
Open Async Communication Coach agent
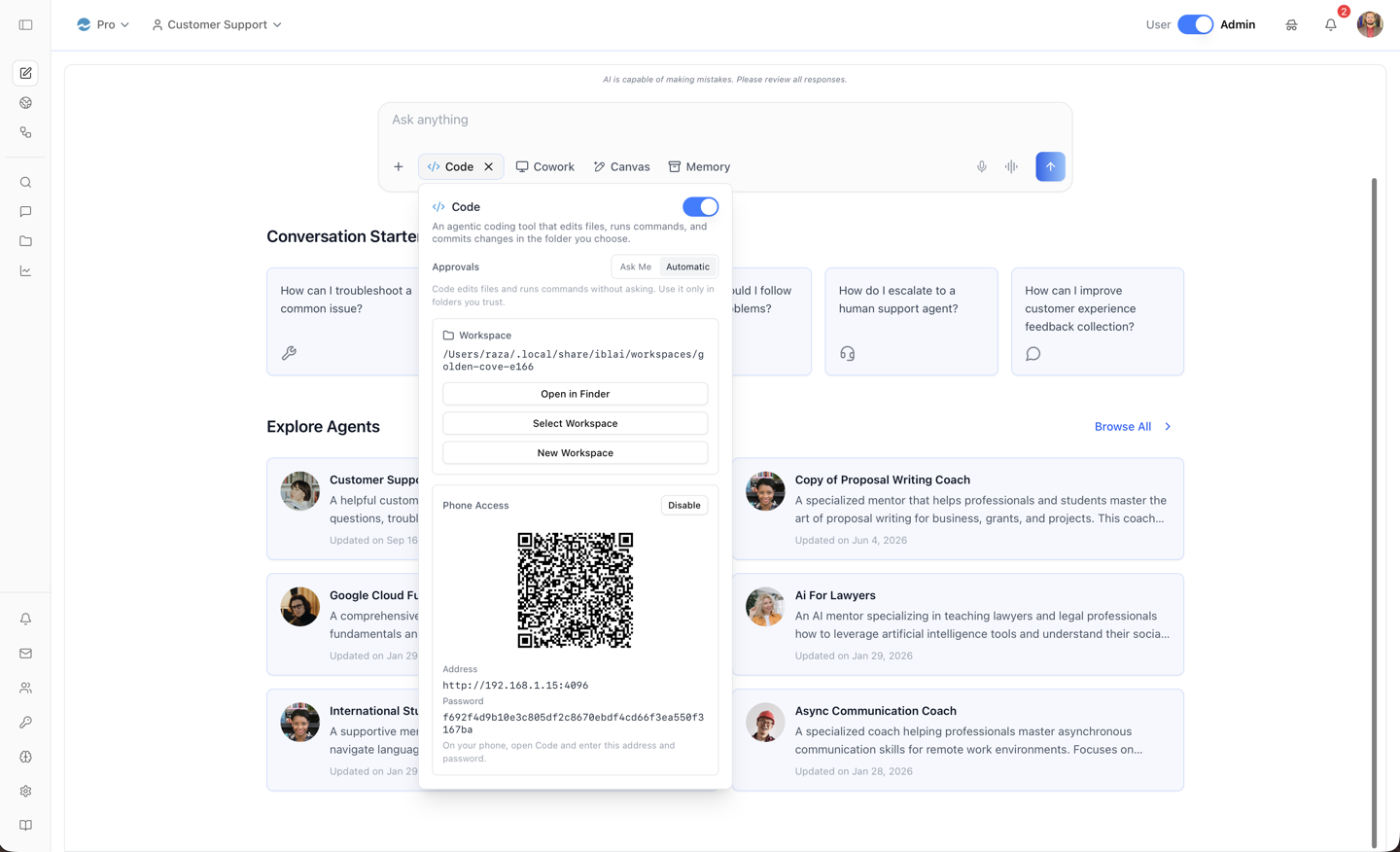pyautogui.click(x=958, y=740)
